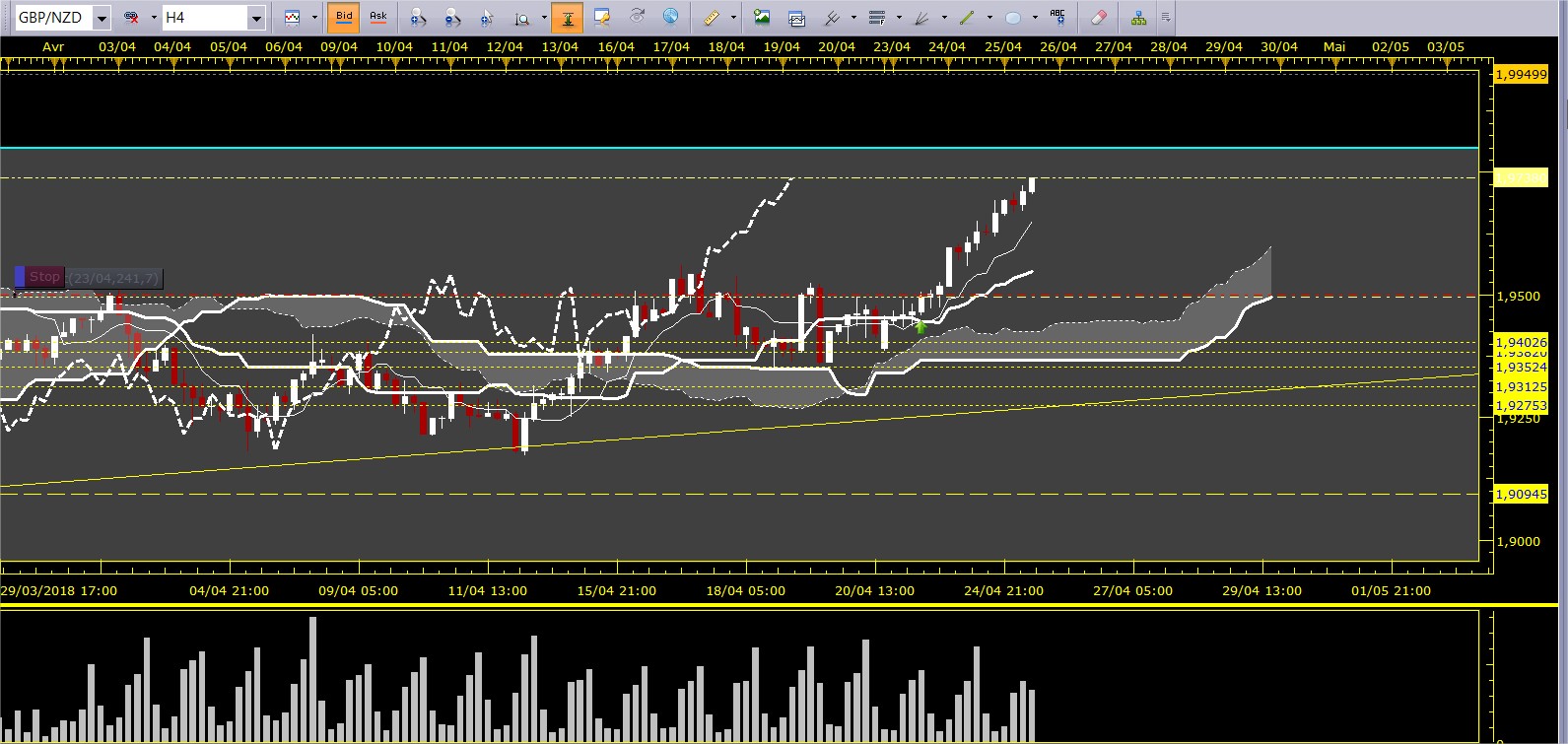Click the 29/03/2018 17:00 time label
The image size is (1568, 744).
click(58, 590)
